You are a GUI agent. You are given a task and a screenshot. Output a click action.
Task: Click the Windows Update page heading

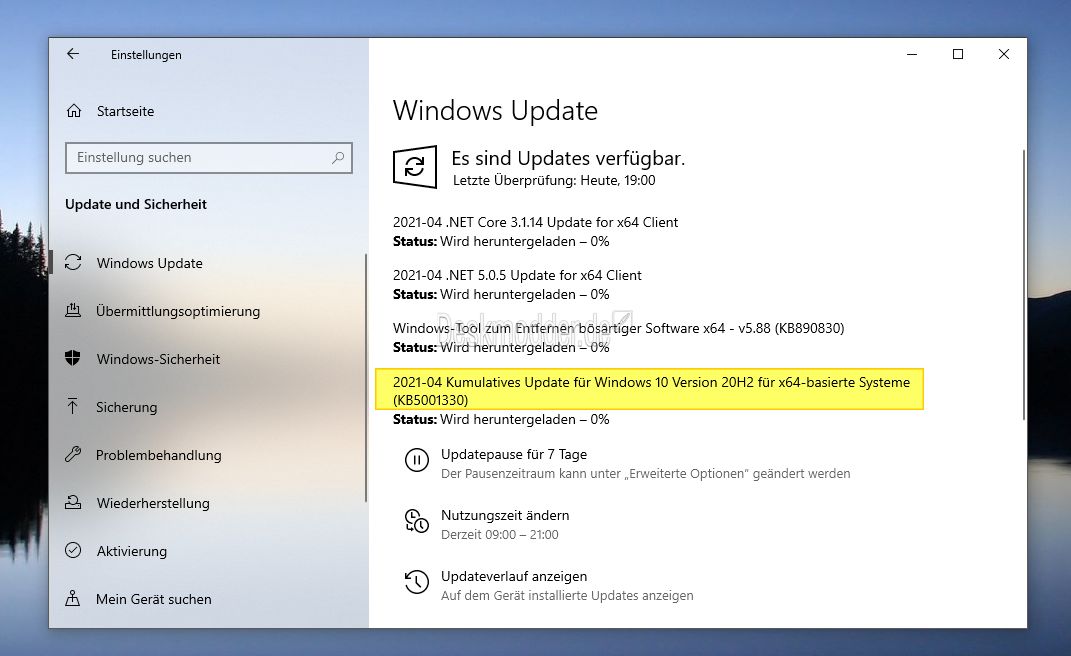(x=495, y=111)
